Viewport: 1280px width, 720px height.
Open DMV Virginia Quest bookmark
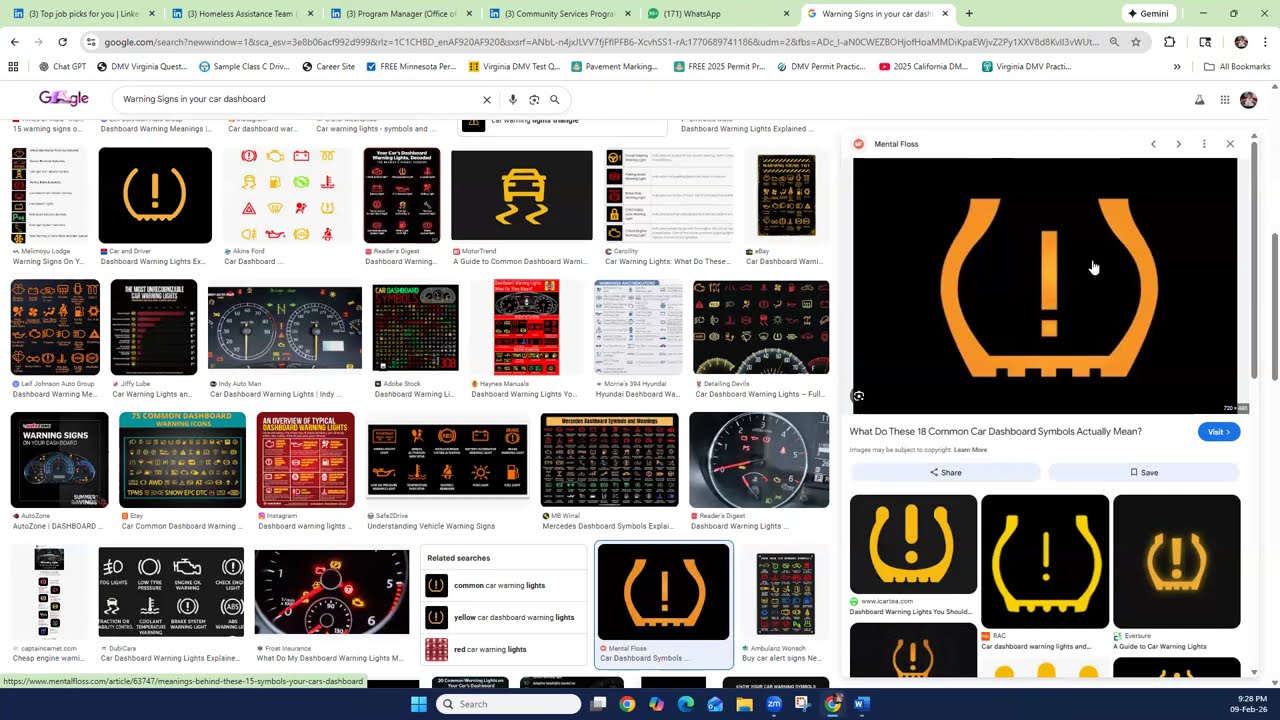(142, 67)
